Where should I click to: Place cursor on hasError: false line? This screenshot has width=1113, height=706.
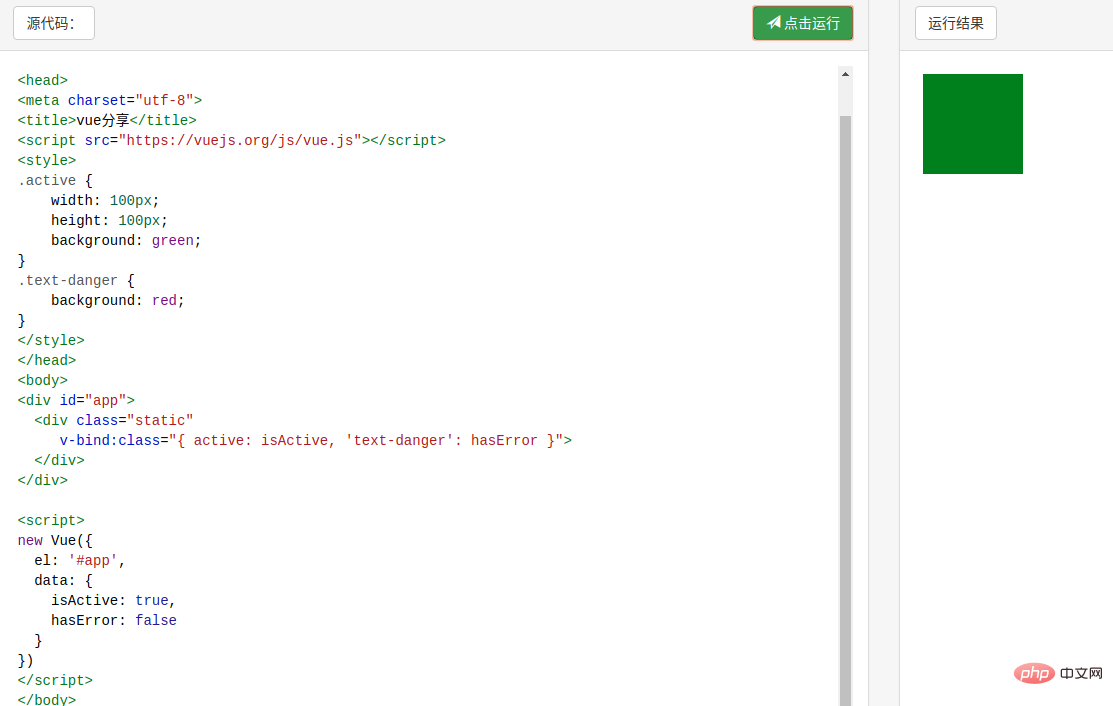pyautogui.click(x=113, y=620)
